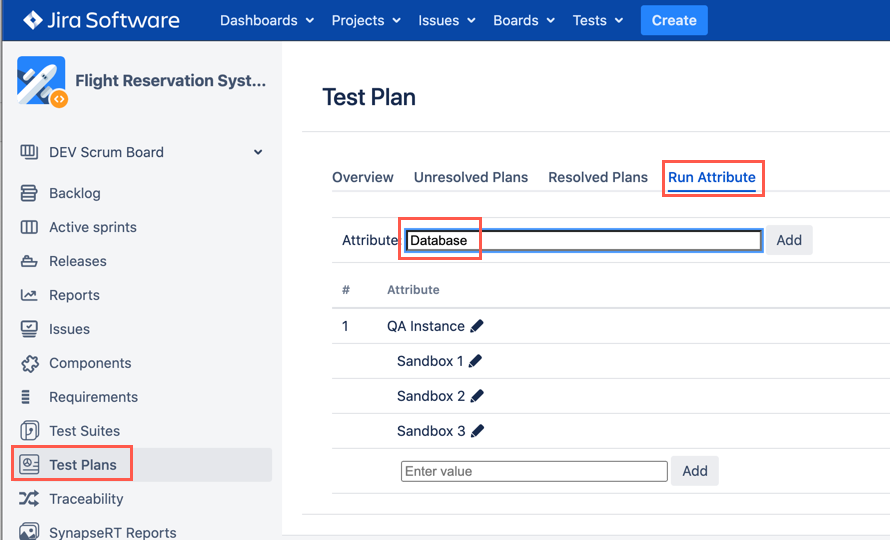Open the Releases sidebar item

(77, 261)
